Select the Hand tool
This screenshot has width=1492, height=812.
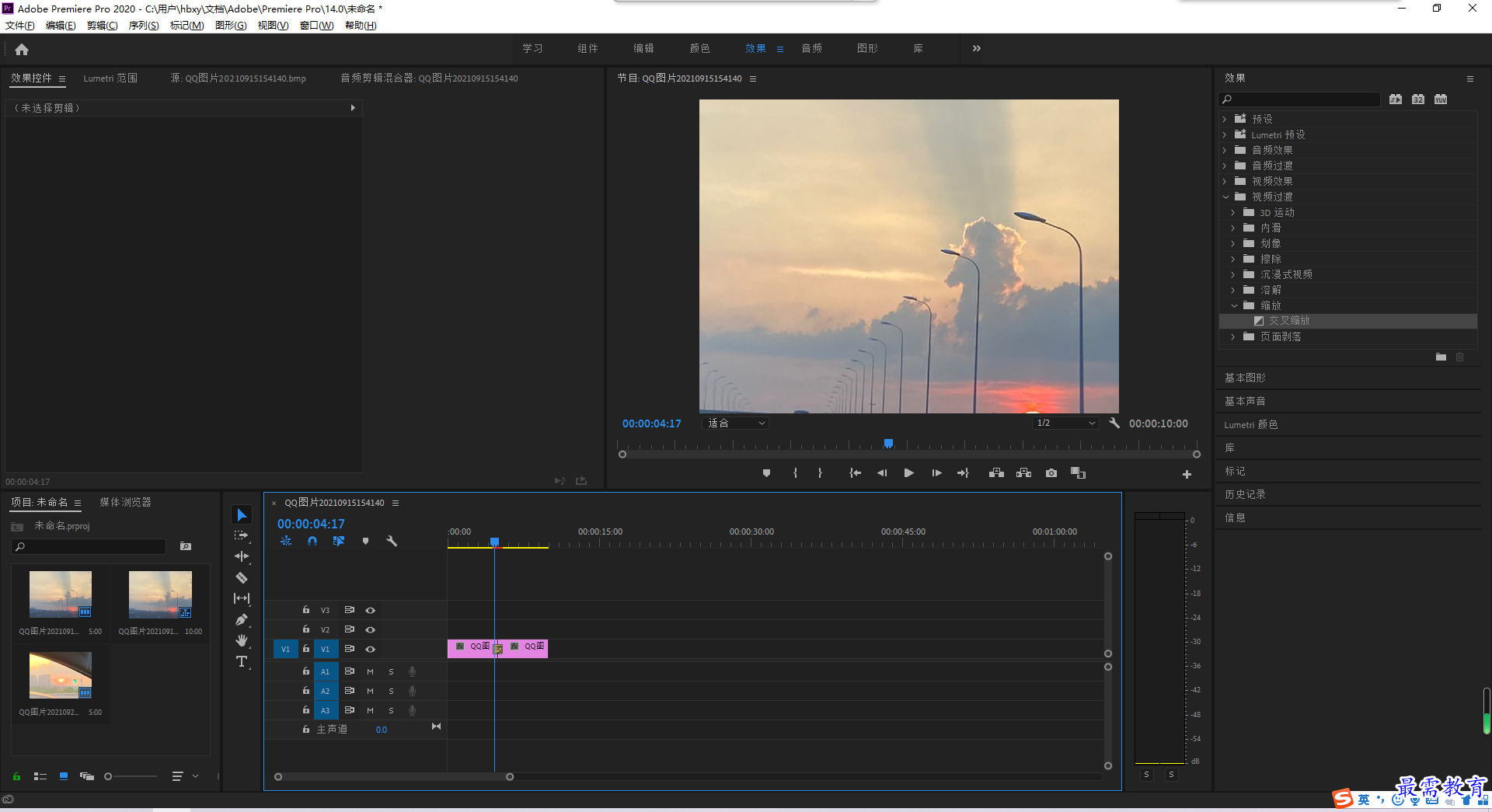pos(242,640)
